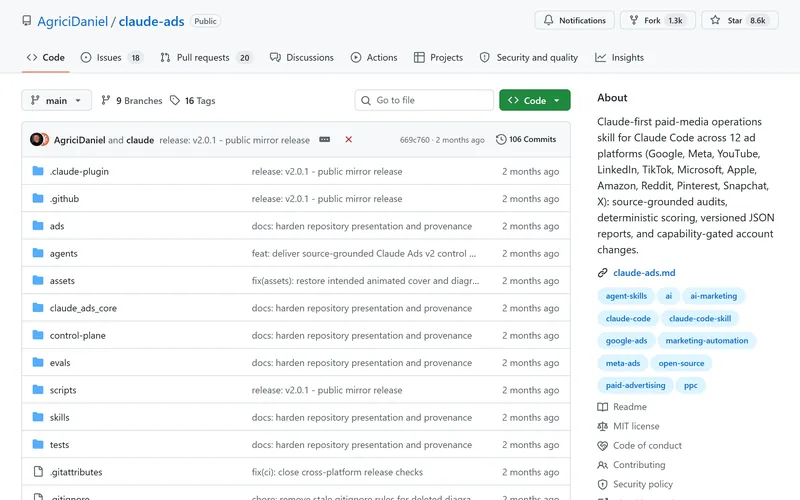Click the folder icon for skills
This screenshot has width=800, height=500.
click(x=38, y=416)
